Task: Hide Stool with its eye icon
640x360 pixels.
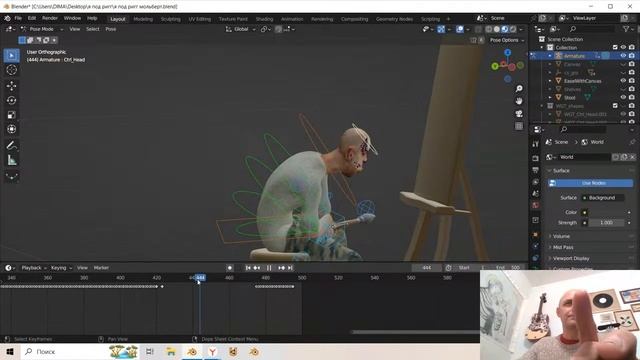Action: point(623,97)
